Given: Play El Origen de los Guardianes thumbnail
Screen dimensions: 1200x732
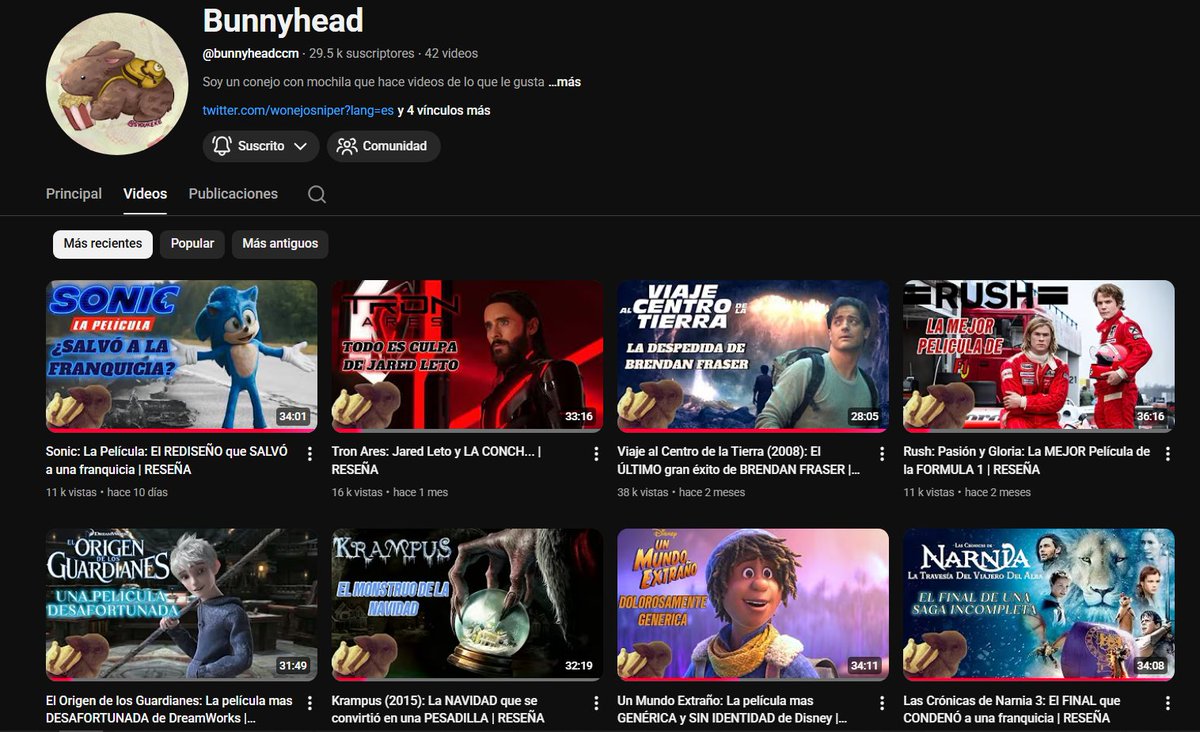Looking at the screenshot, I should pyautogui.click(x=182, y=605).
